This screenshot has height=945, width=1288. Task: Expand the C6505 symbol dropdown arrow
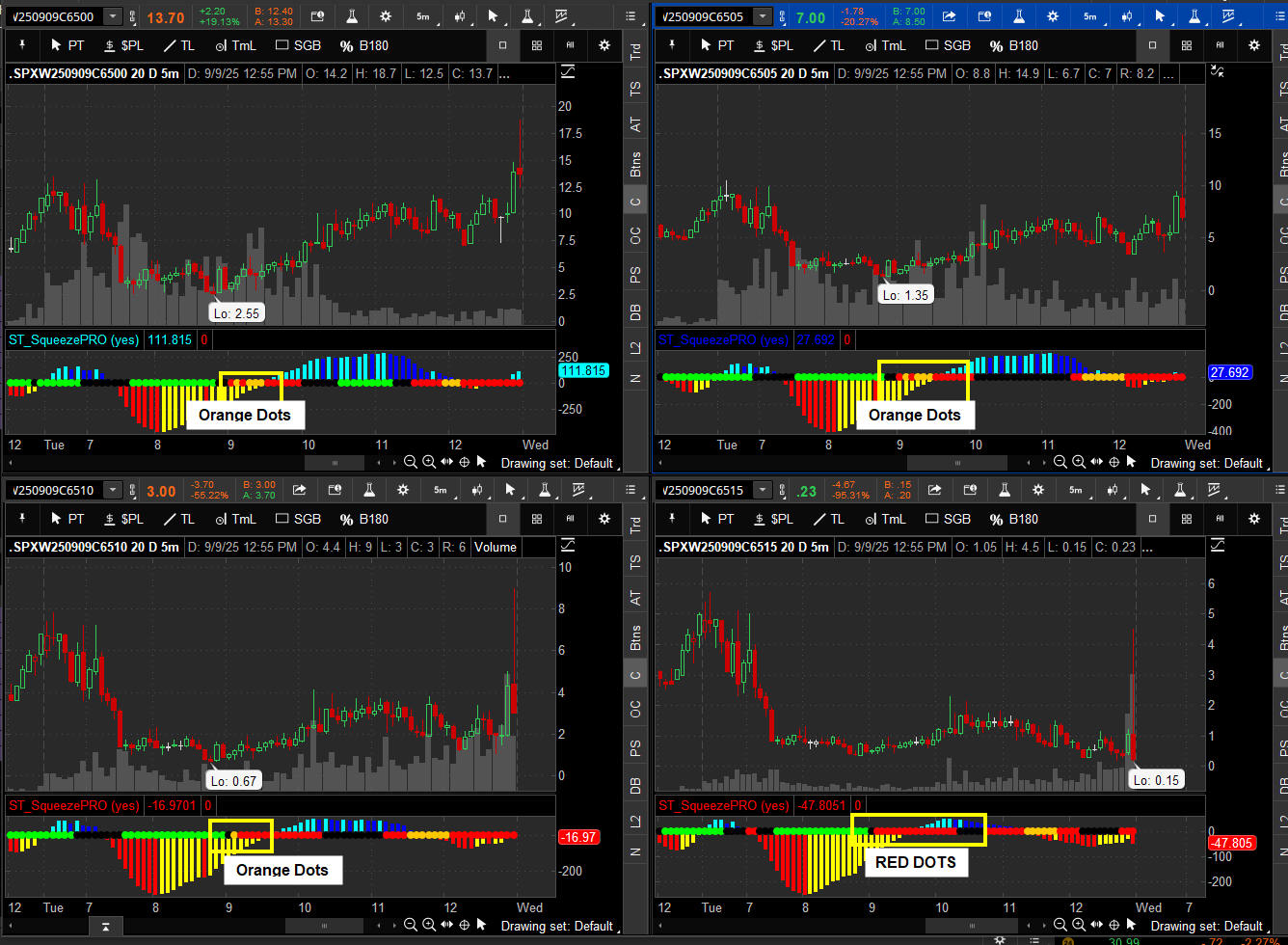763,16
